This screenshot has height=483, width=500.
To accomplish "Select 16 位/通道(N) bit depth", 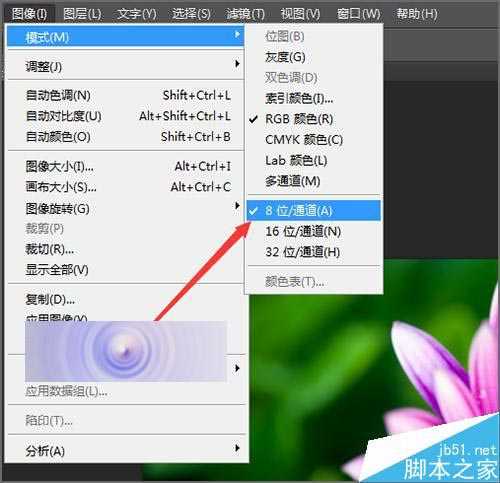I will [x=314, y=231].
